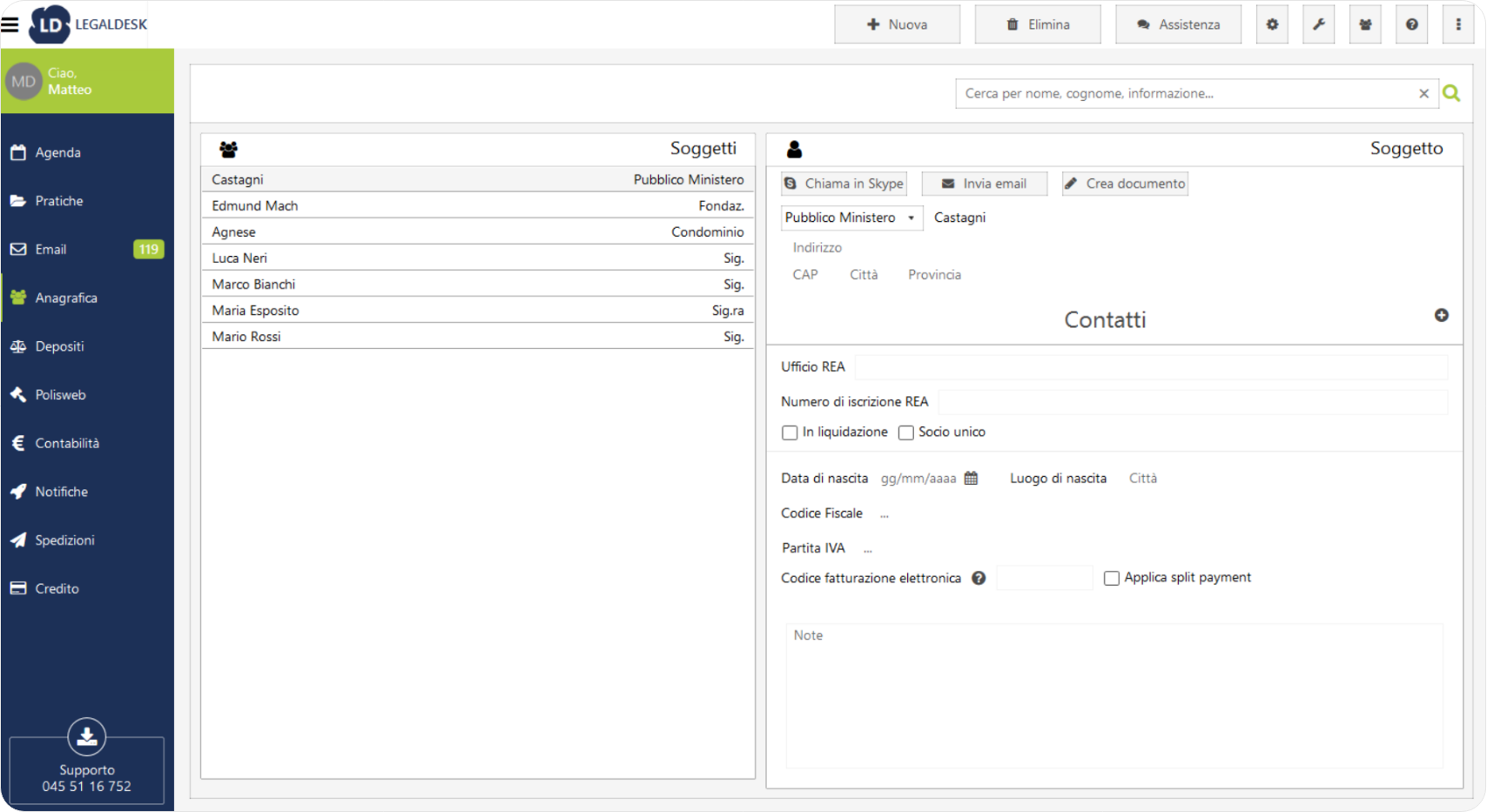Enable the In liquidazione checkbox
1487x812 pixels.
[x=790, y=433]
